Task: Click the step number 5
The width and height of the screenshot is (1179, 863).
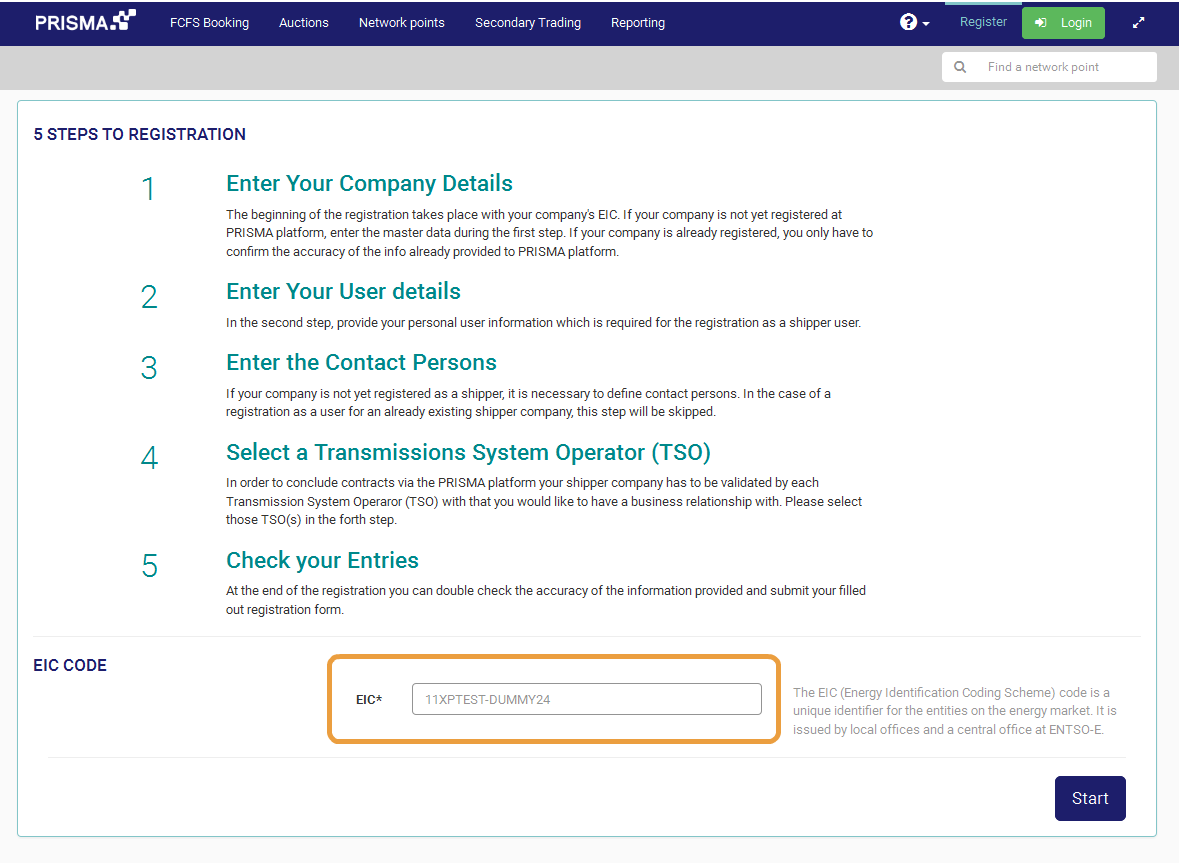Action: click(x=149, y=566)
